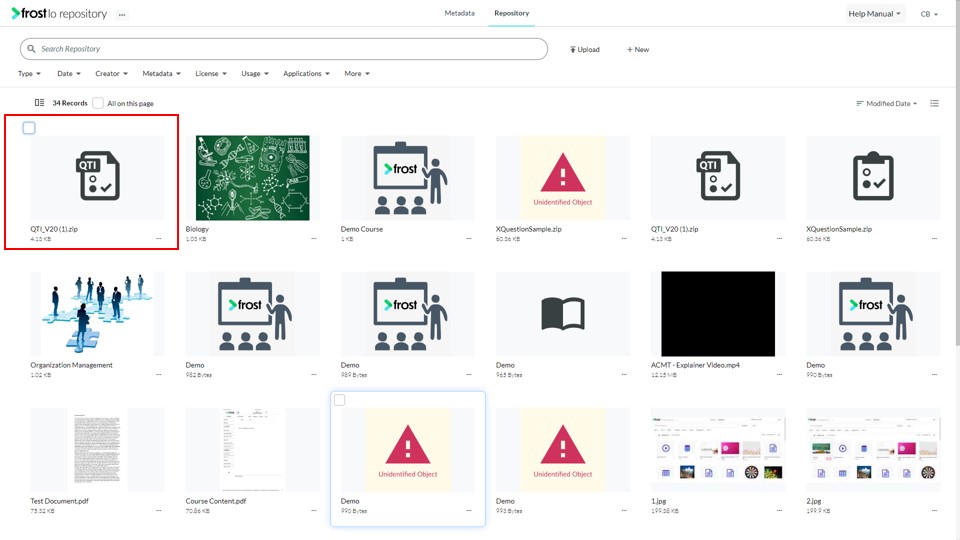Image resolution: width=960 pixels, height=540 pixels.
Task: Open more options for 2.jpg
Action: point(934,511)
